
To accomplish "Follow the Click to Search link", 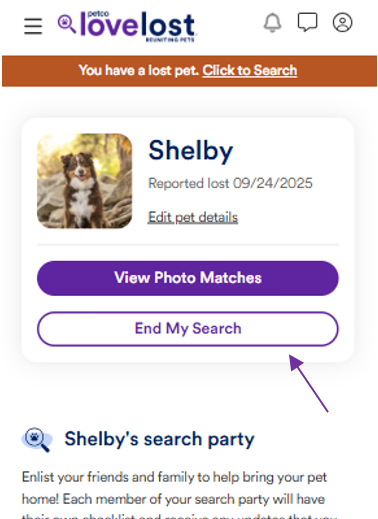I will pos(249,70).
